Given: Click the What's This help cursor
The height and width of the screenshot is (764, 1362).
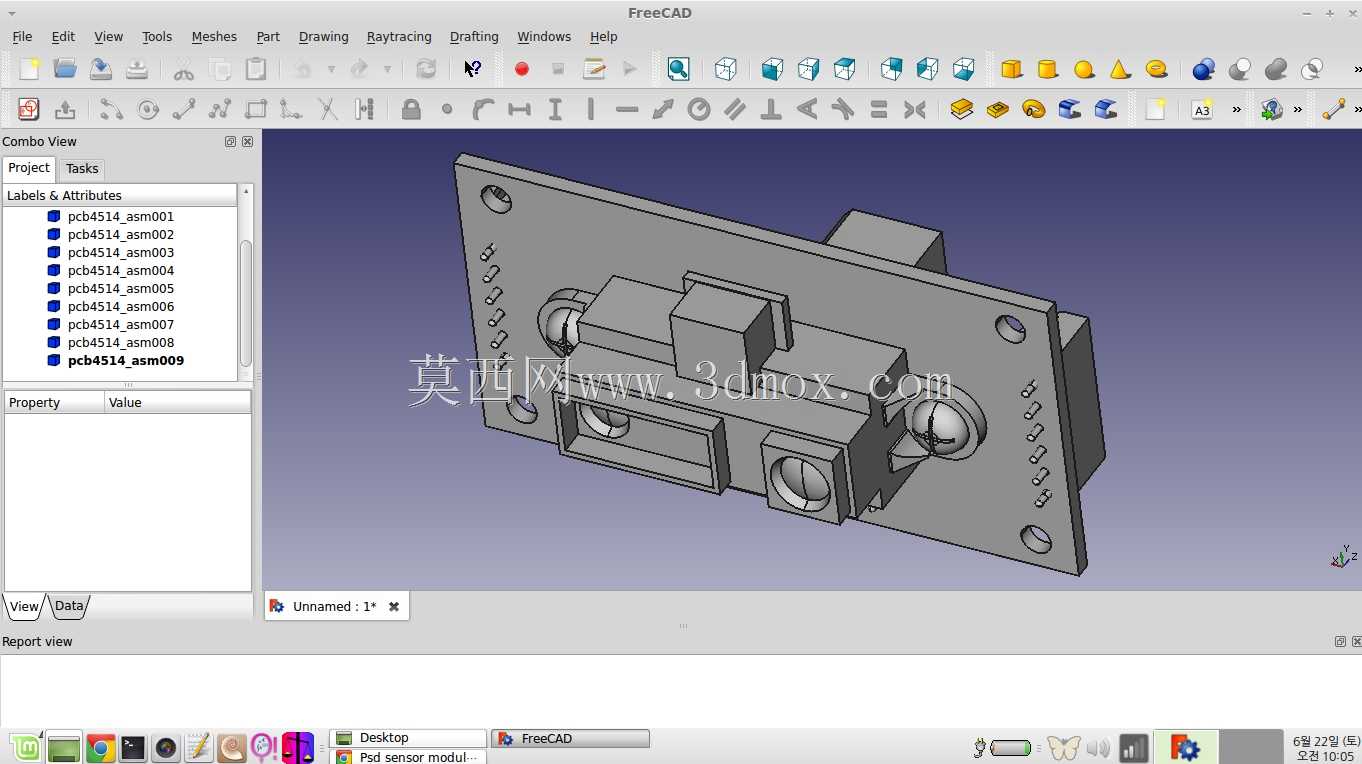Looking at the screenshot, I should [x=473, y=69].
